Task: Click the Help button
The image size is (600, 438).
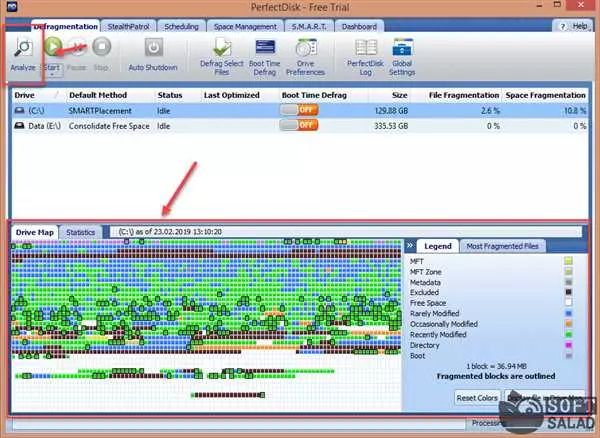Action: click(x=573, y=26)
